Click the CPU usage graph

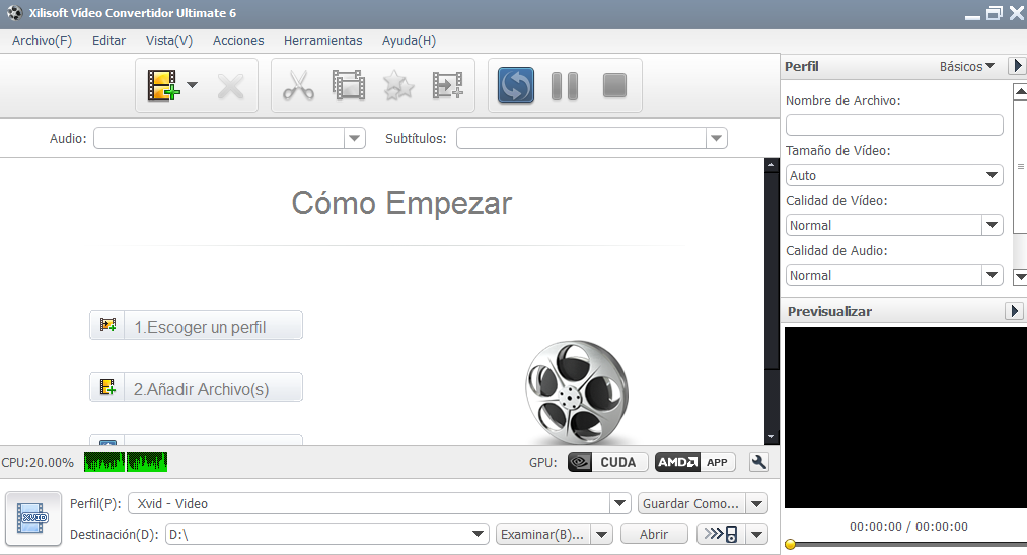(125, 462)
